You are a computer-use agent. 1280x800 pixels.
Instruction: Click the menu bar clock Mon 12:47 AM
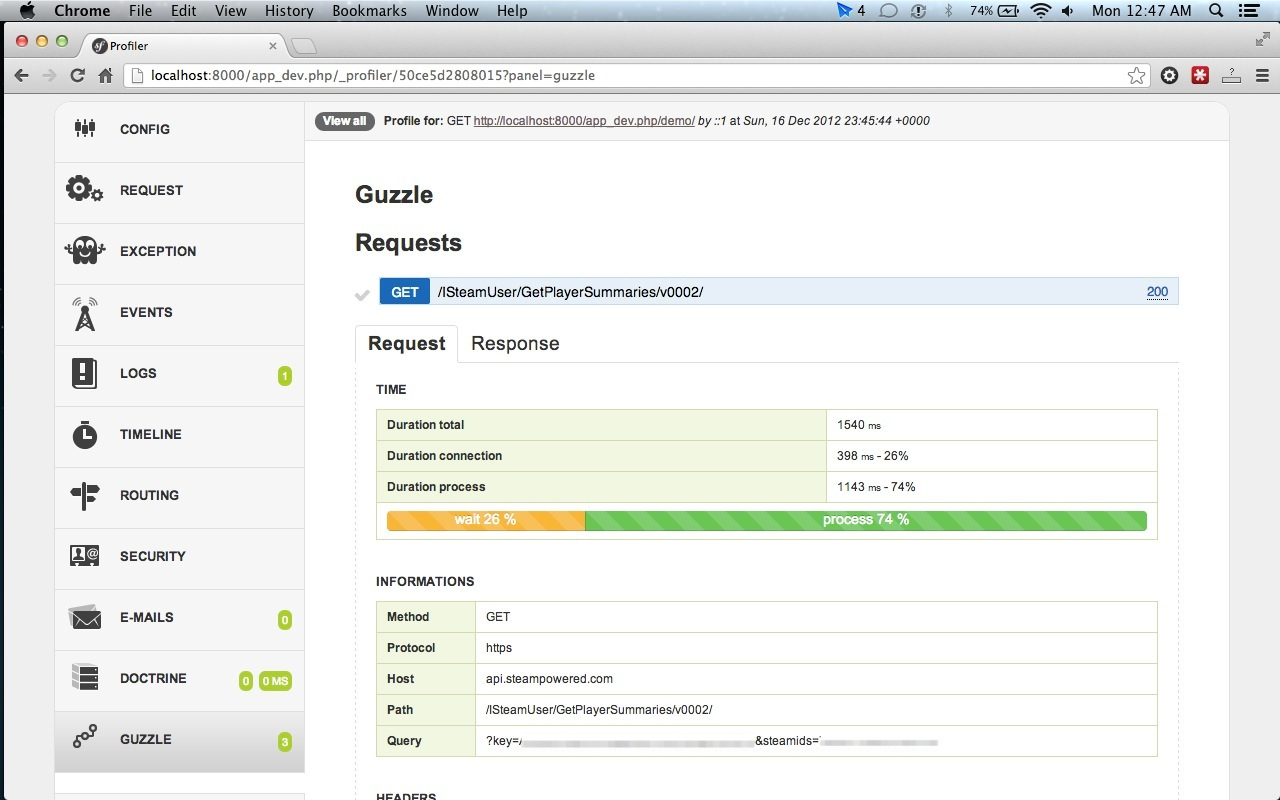pos(1142,10)
